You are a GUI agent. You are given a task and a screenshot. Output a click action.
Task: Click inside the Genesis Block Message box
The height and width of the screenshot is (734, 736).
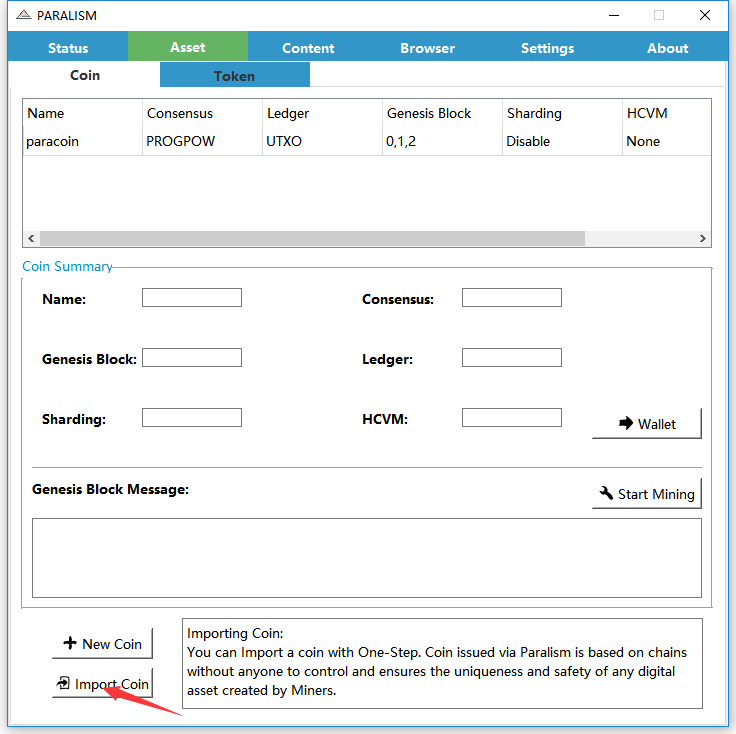tap(367, 558)
